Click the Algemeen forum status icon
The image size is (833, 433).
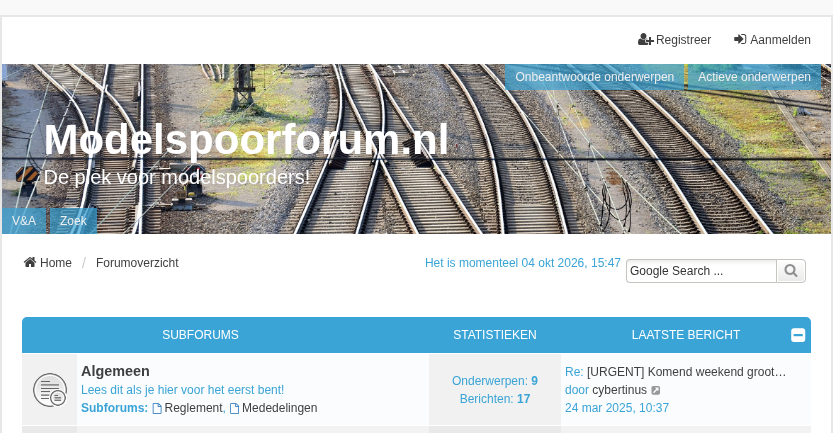50,390
